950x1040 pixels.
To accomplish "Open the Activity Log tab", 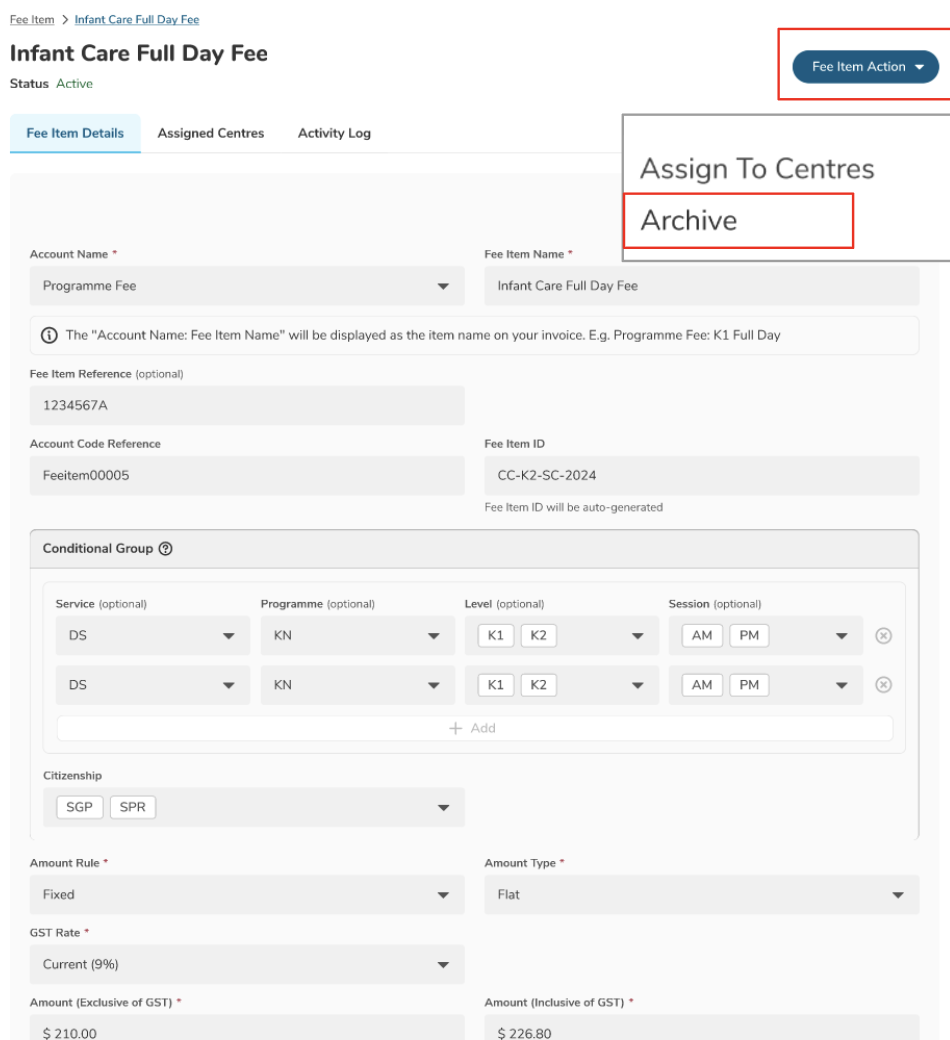I will 334,133.
